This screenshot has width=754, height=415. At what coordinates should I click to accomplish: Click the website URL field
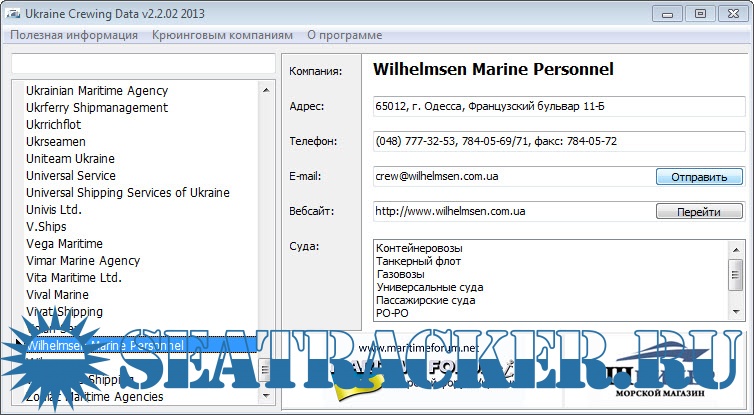coord(512,212)
